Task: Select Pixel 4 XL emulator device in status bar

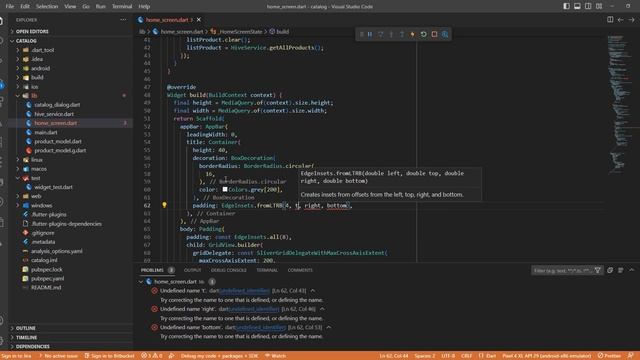Action: pos(547,356)
